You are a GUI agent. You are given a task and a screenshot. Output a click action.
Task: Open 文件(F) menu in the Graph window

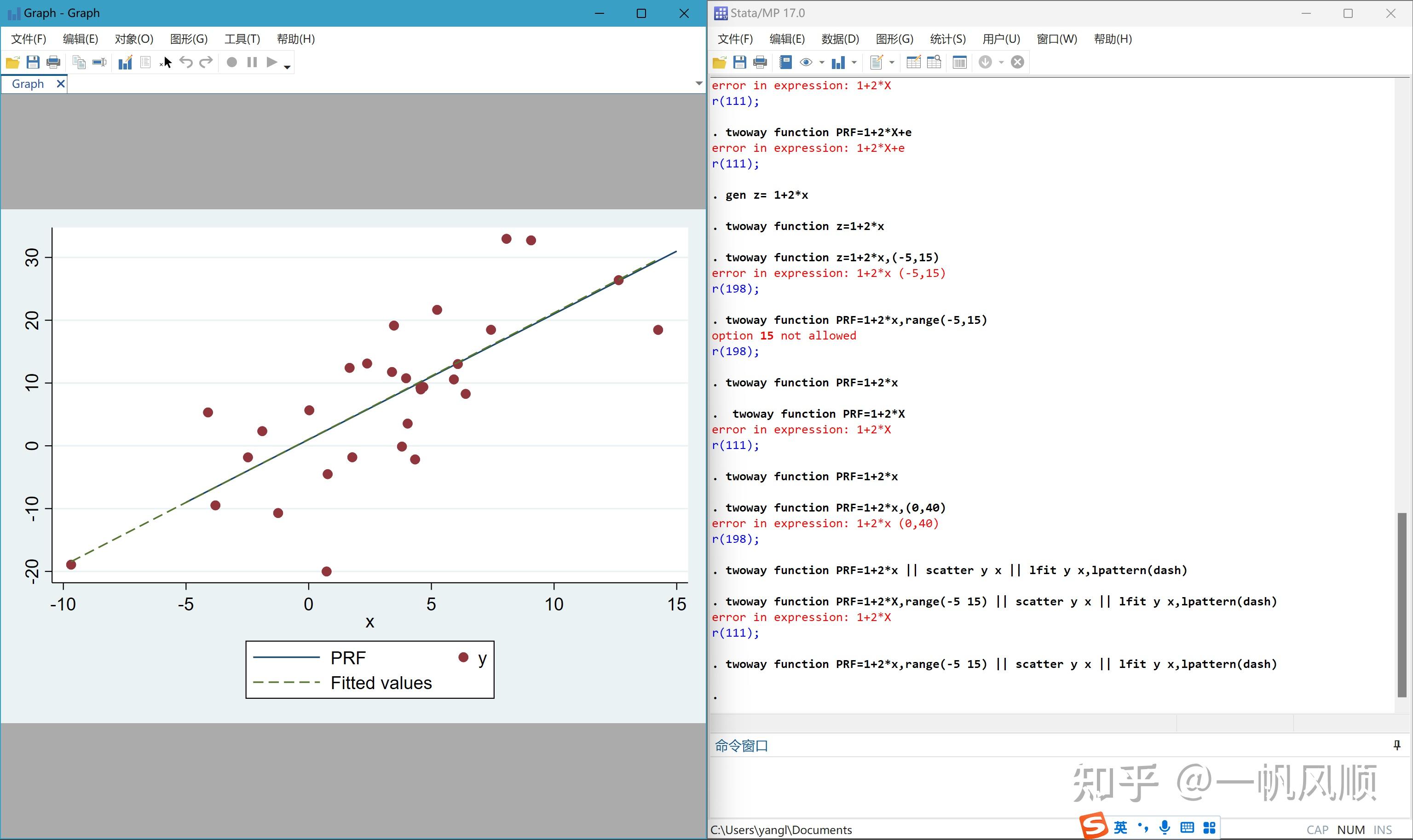pyautogui.click(x=29, y=39)
